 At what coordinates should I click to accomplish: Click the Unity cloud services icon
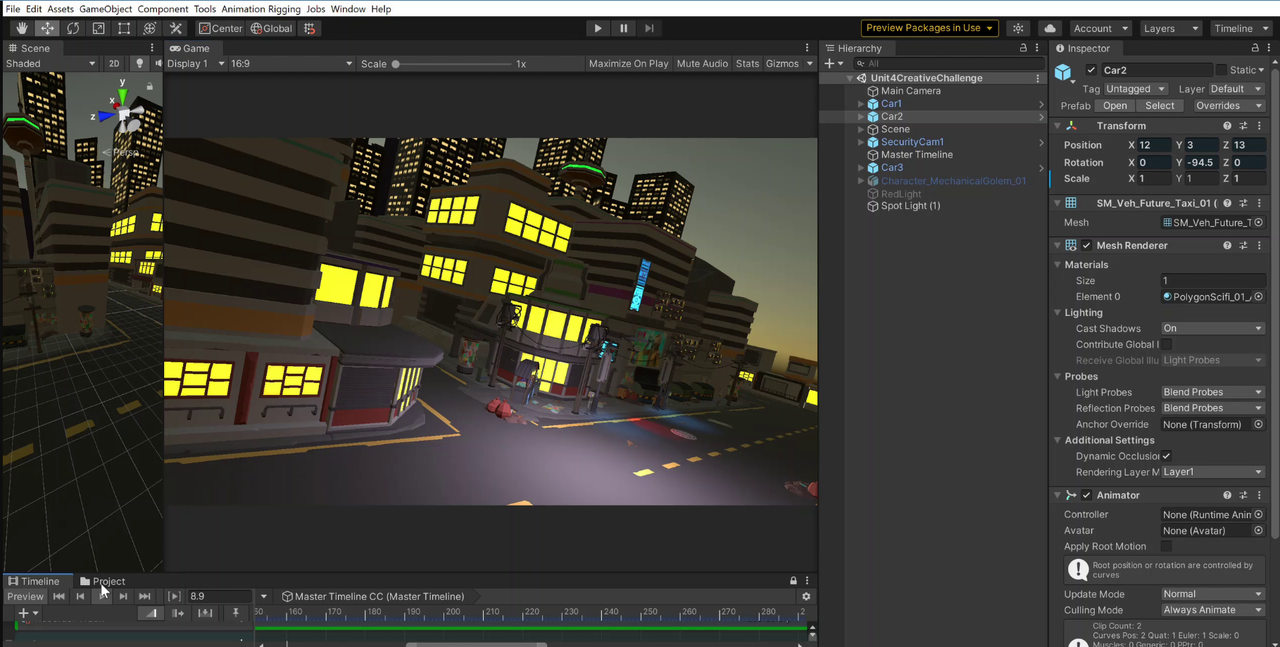1050,27
